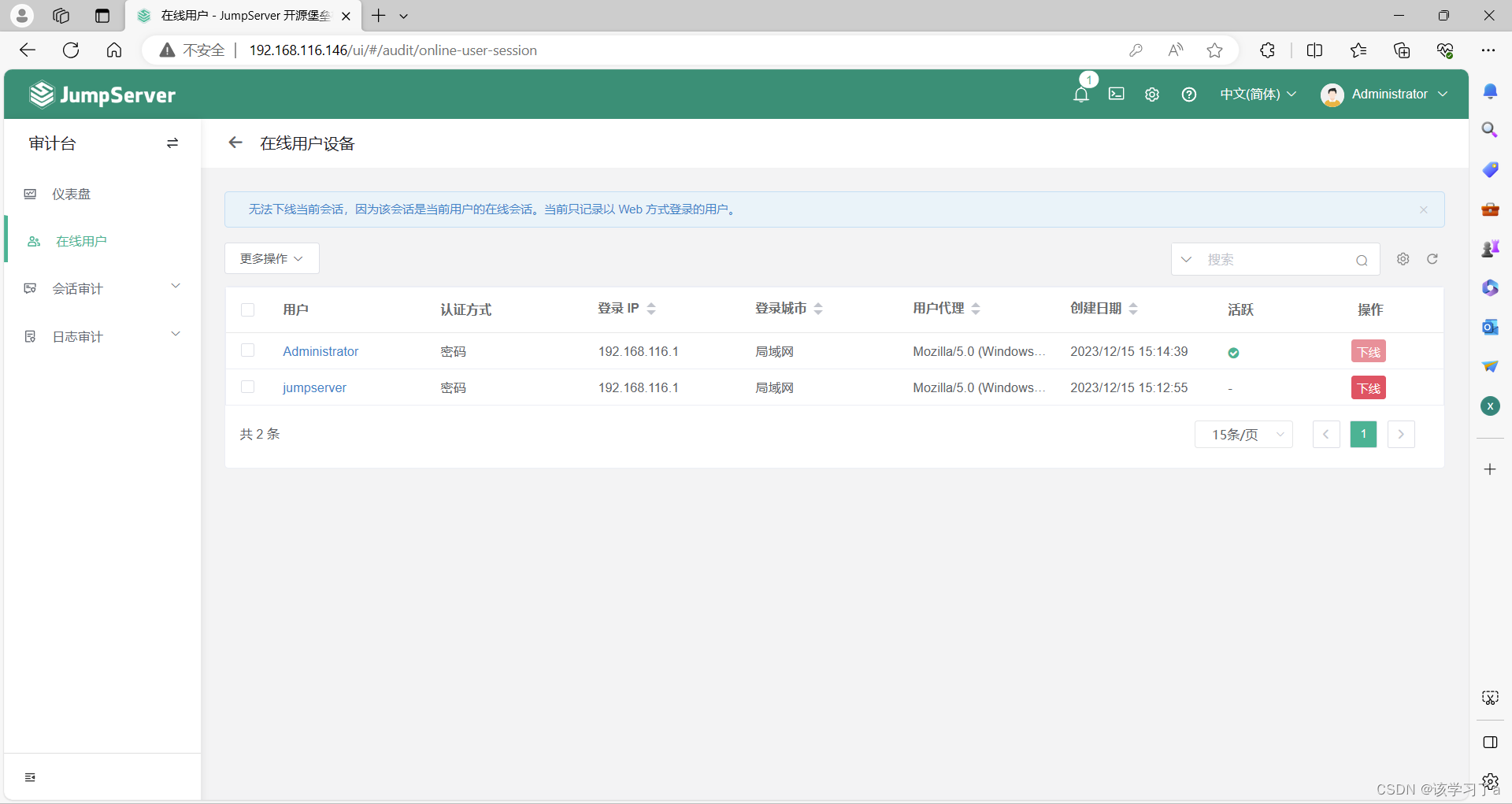
Task: Open vertical tabs action menu
Action: 102,16
